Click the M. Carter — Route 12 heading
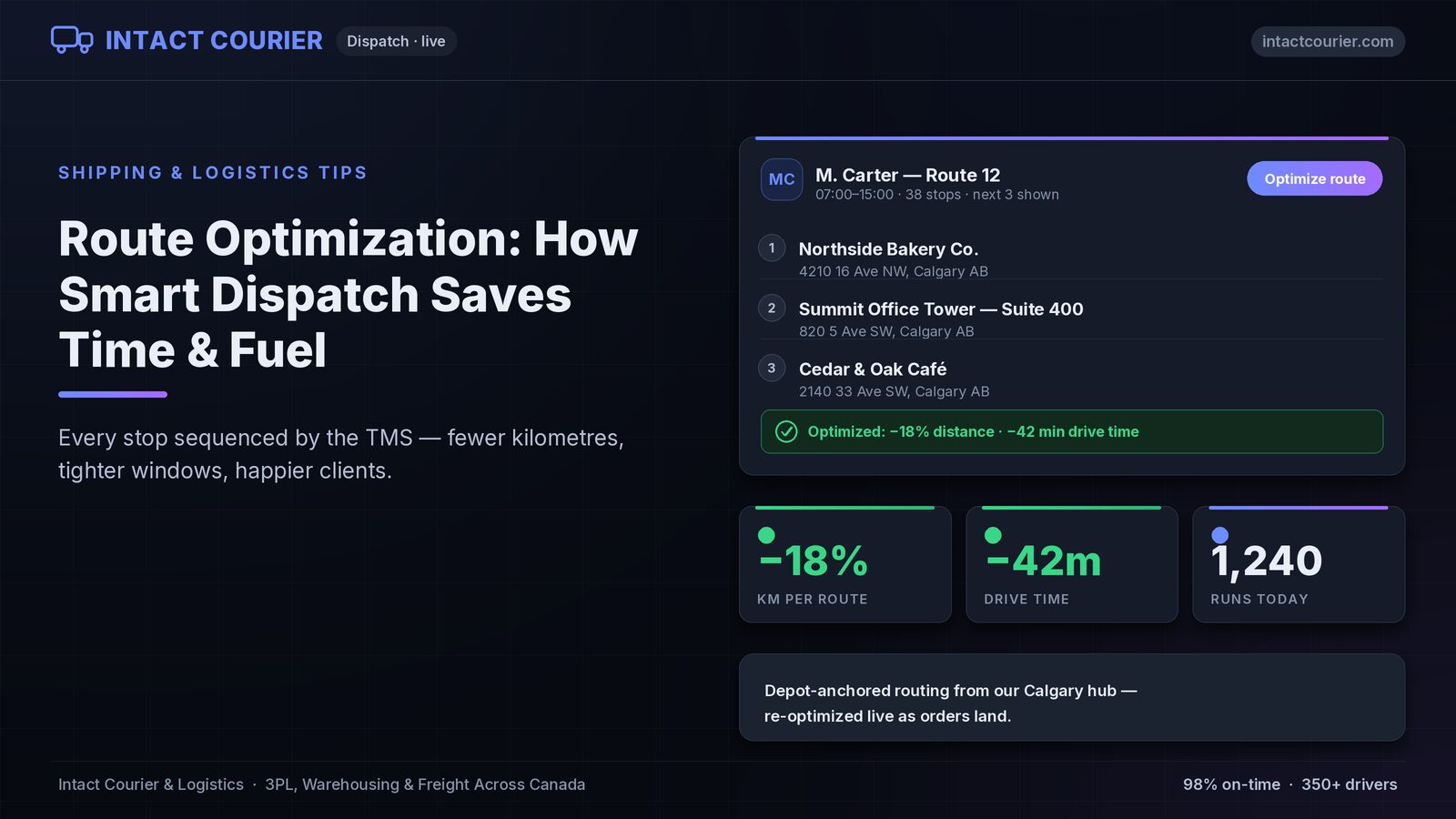 (907, 175)
